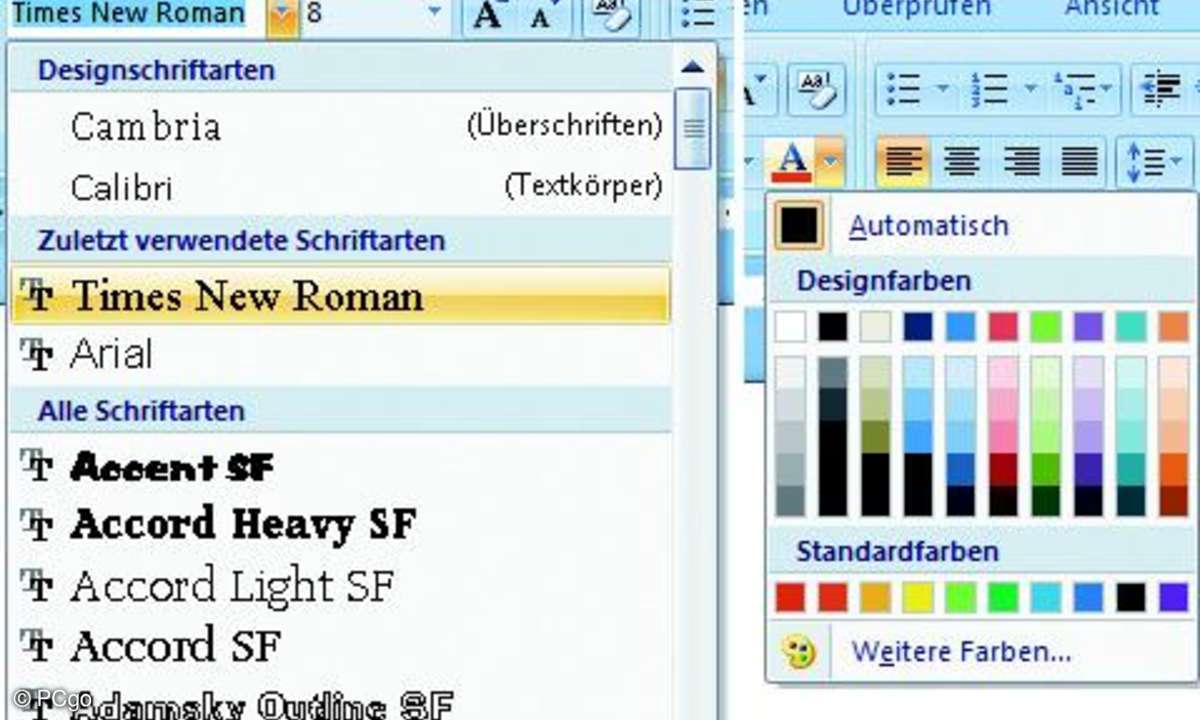Select Times New Roman in the font list
1200x720 pixels.
tap(340, 296)
